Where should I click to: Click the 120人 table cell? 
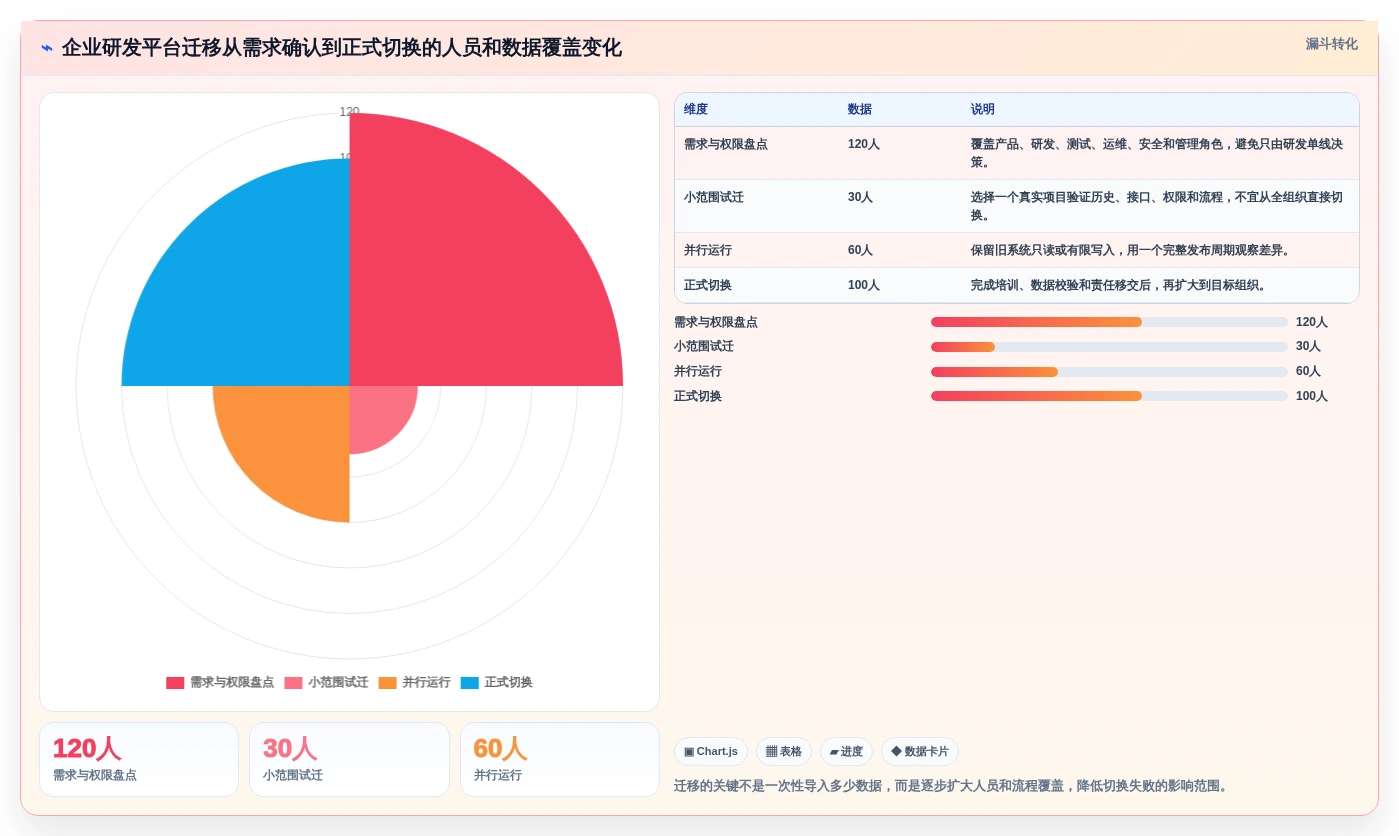coord(864,144)
